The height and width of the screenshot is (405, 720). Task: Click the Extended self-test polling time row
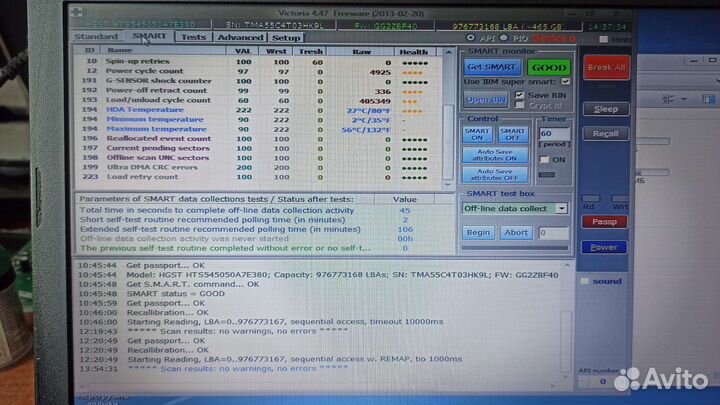pyautogui.click(x=265, y=229)
